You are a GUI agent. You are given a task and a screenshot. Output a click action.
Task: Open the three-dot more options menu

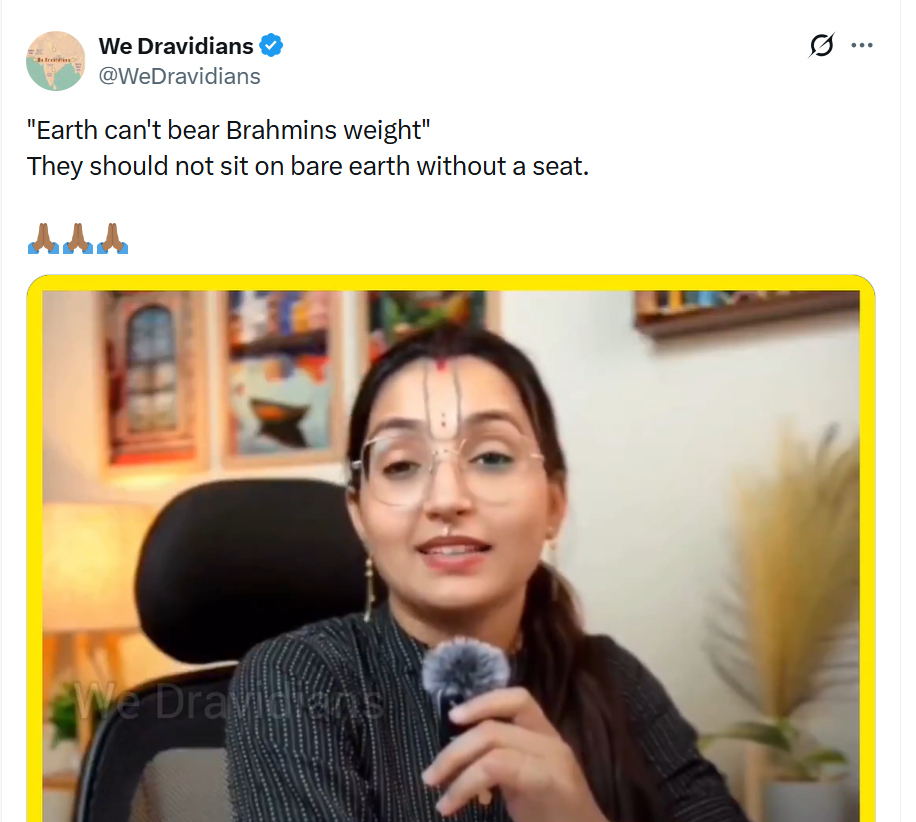[x=862, y=45]
